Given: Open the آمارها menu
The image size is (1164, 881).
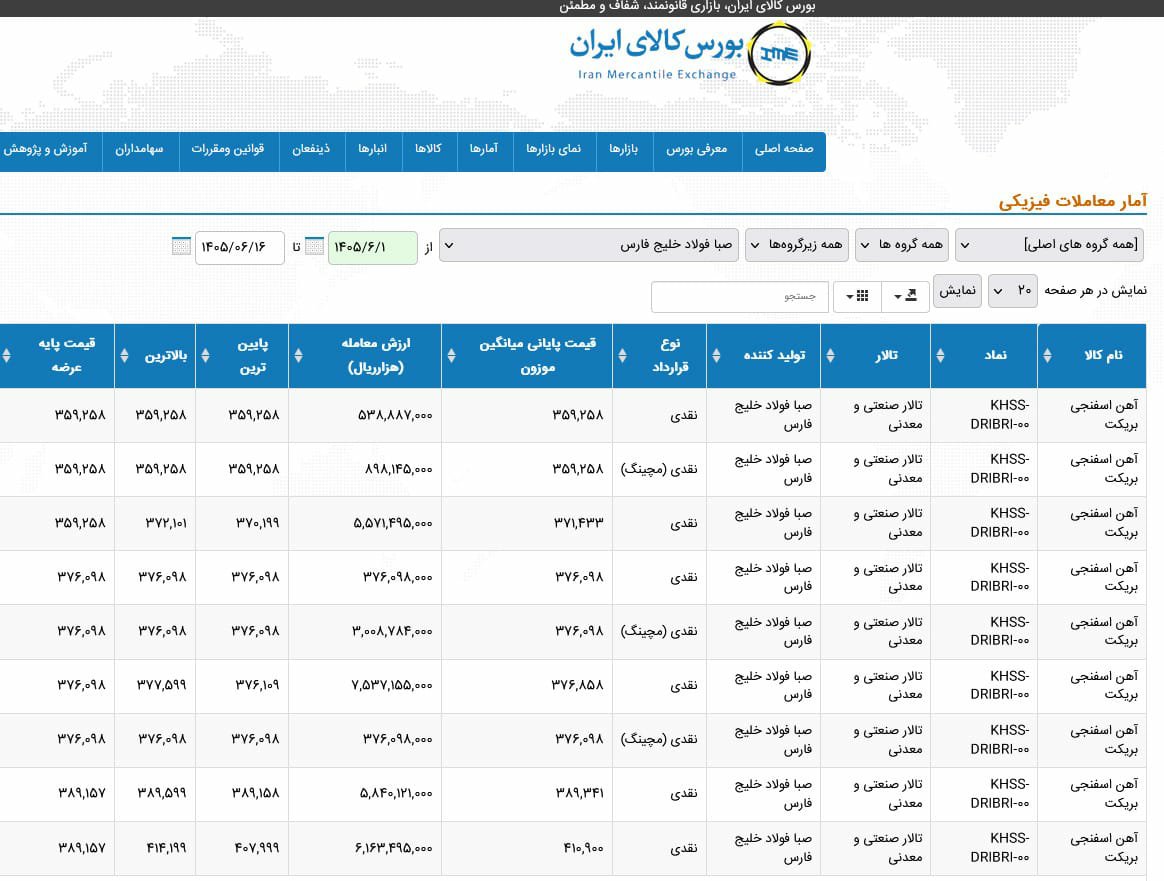Looking at the screenshot, I should pyautogui.click(x=485, y=149).
